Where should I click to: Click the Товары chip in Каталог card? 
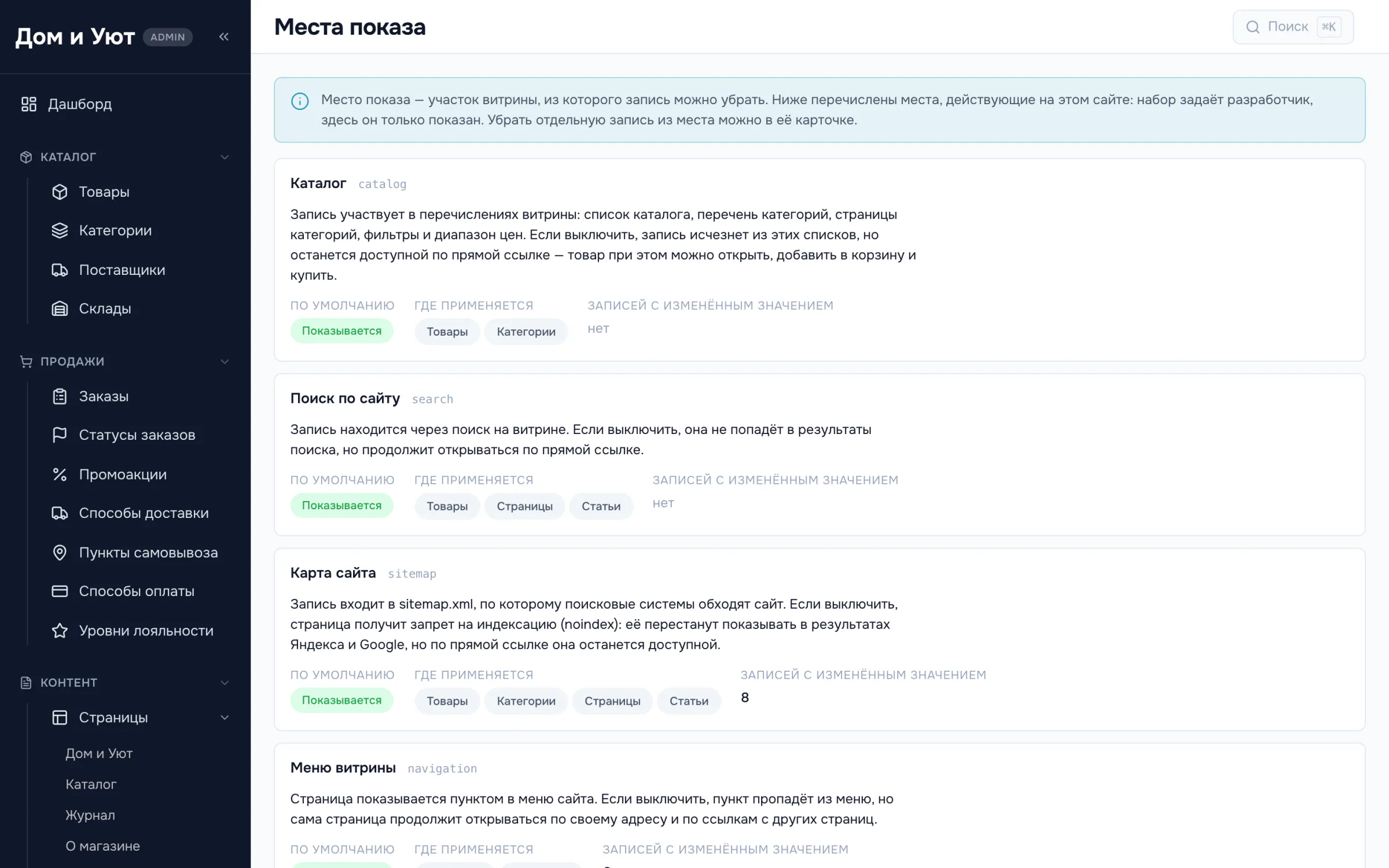click(x=447, y=332)
